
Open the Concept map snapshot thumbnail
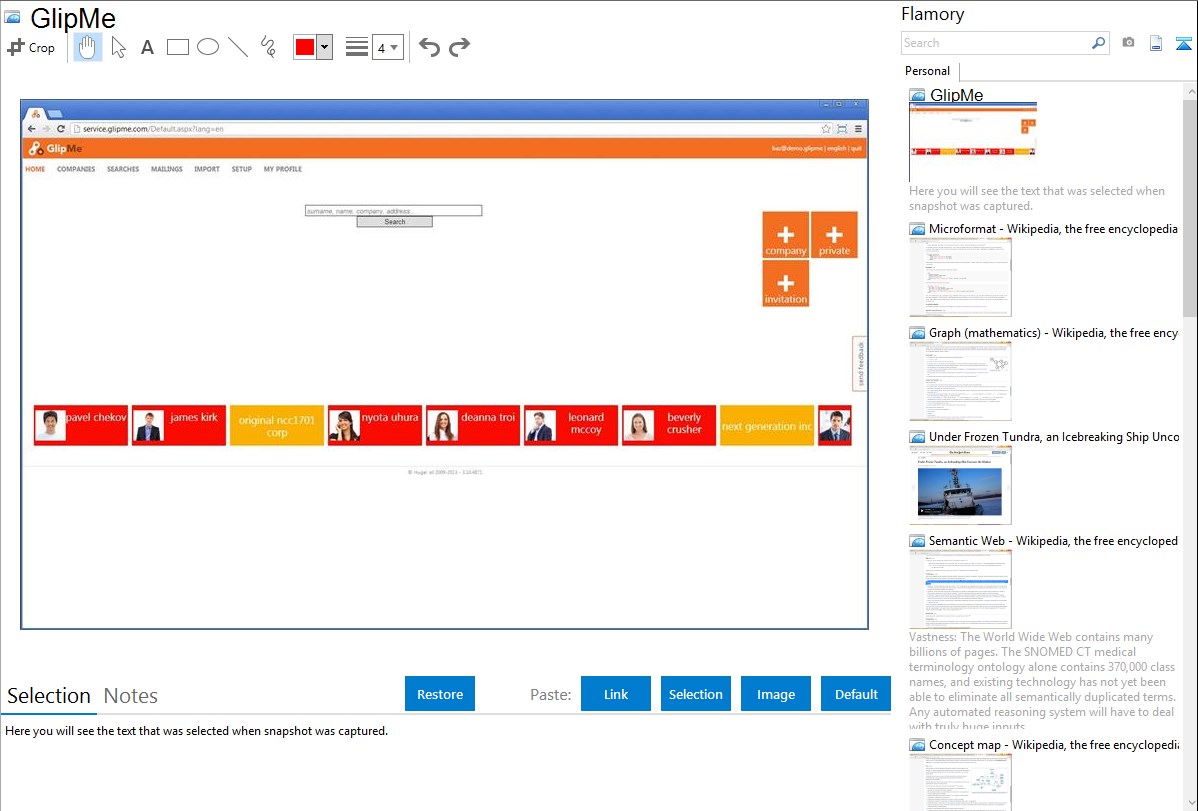click(960, 782)
